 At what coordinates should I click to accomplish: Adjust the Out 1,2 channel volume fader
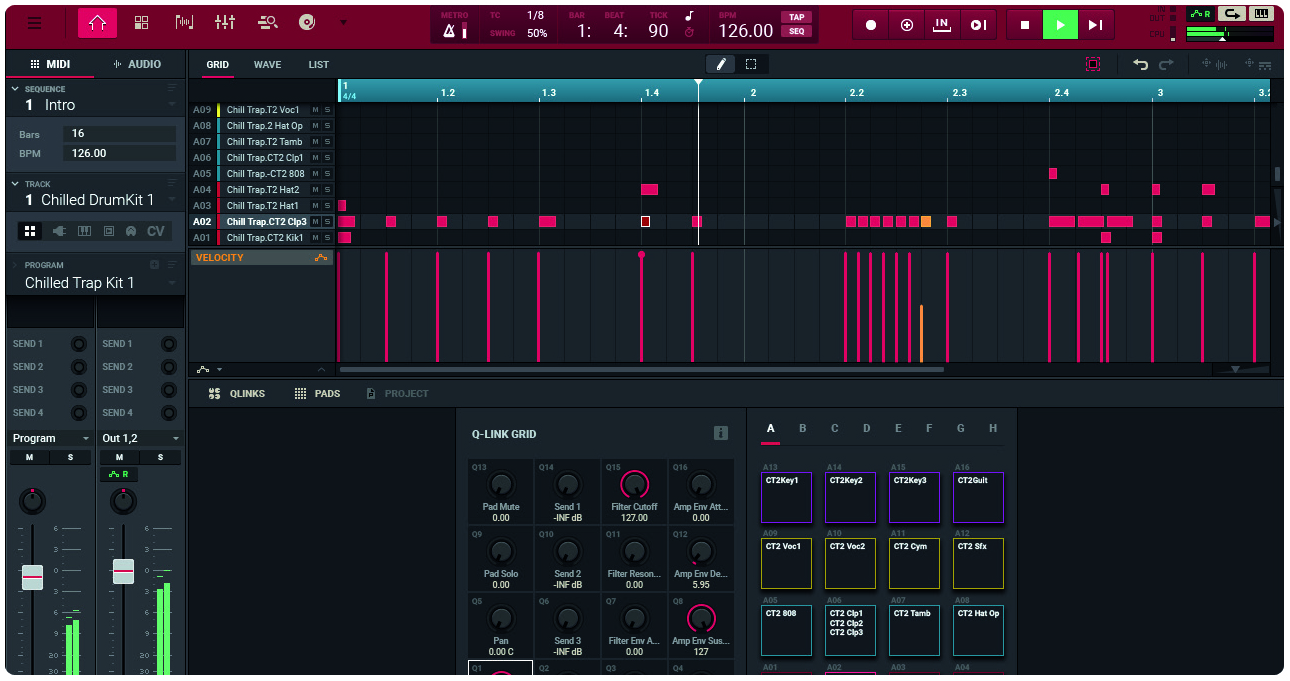(123, 571)
